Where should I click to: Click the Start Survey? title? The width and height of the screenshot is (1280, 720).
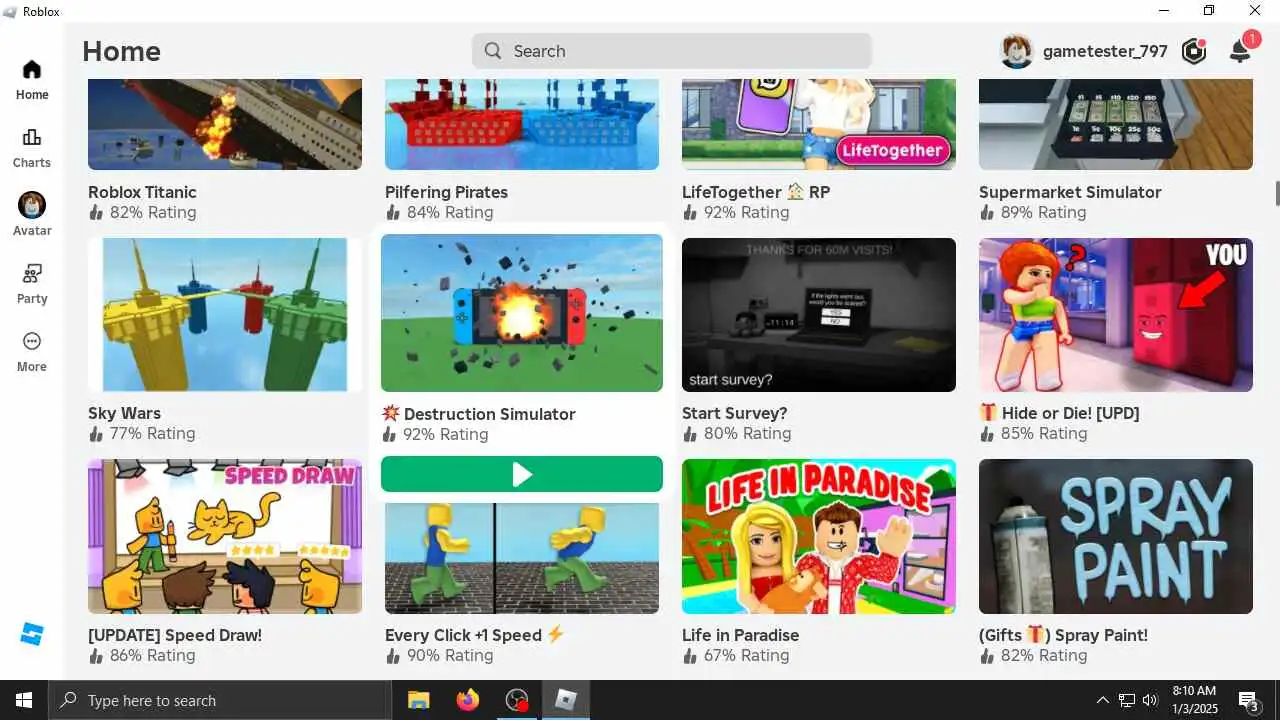click(735, 413)
